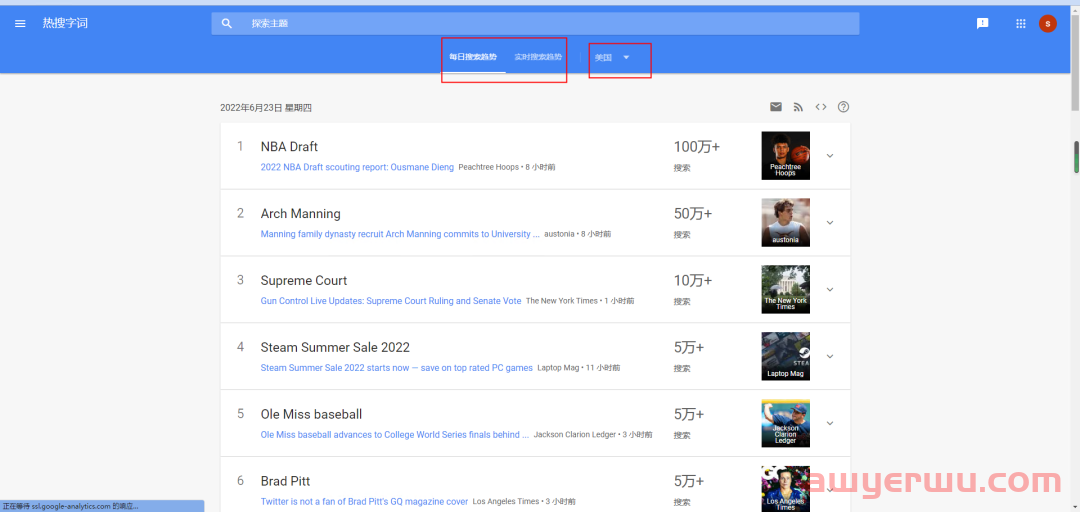The image size is (1080, 512).
Task: Click the Ole Miss baseball title
Action: (311, 414)
